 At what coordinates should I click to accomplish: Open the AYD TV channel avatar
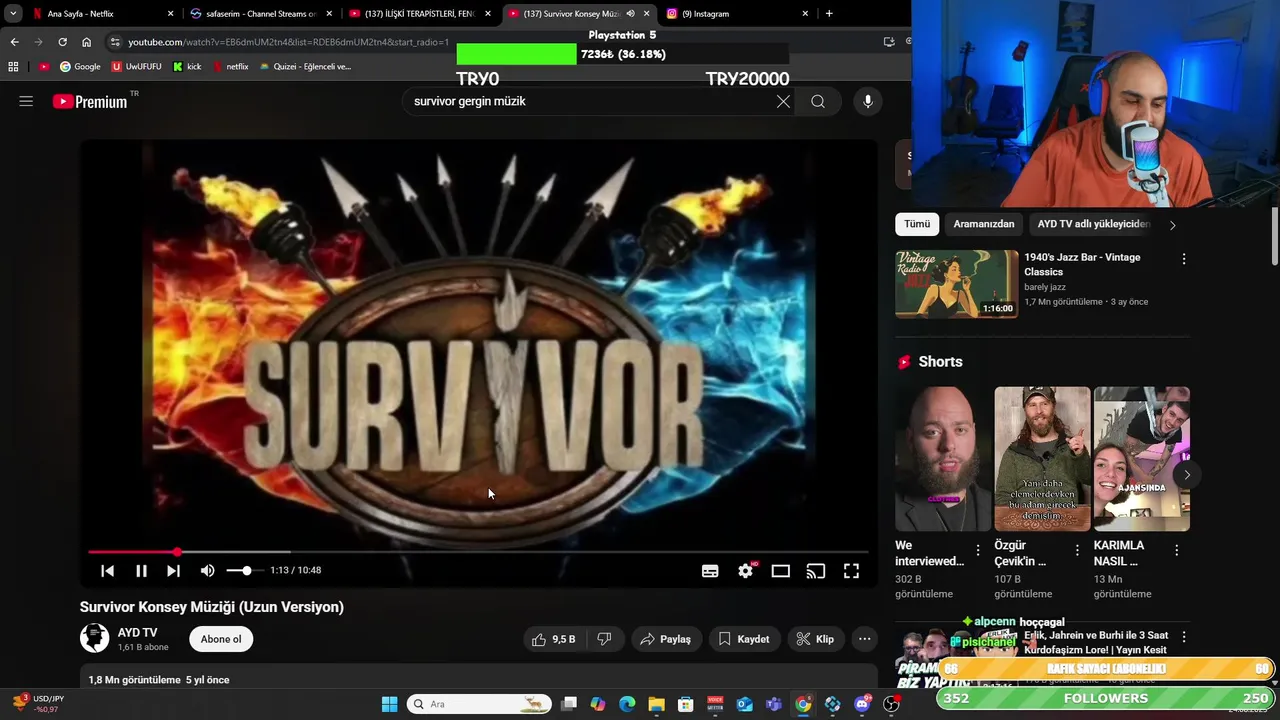point(95,638)
